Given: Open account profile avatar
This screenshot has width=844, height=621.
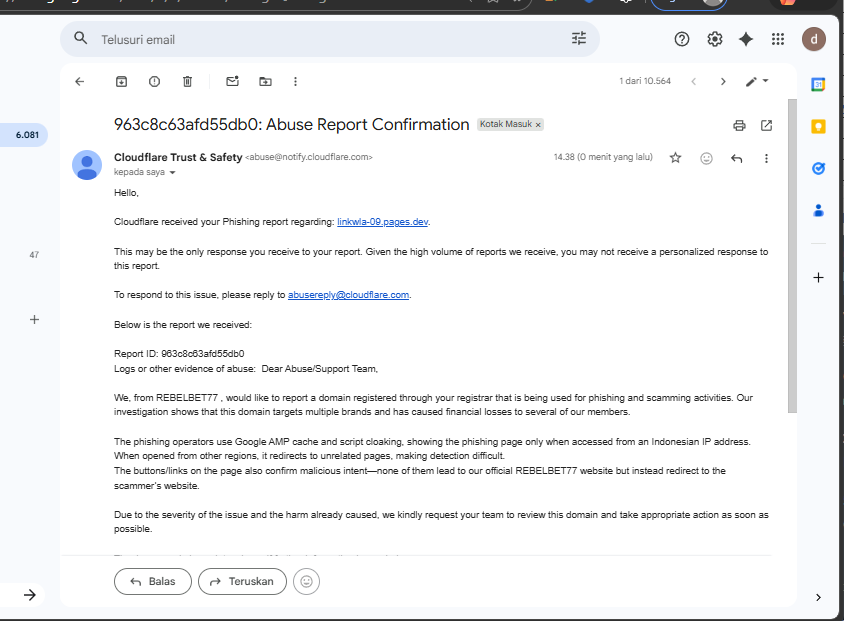Looking at the screenshot, I should point(814,39).
